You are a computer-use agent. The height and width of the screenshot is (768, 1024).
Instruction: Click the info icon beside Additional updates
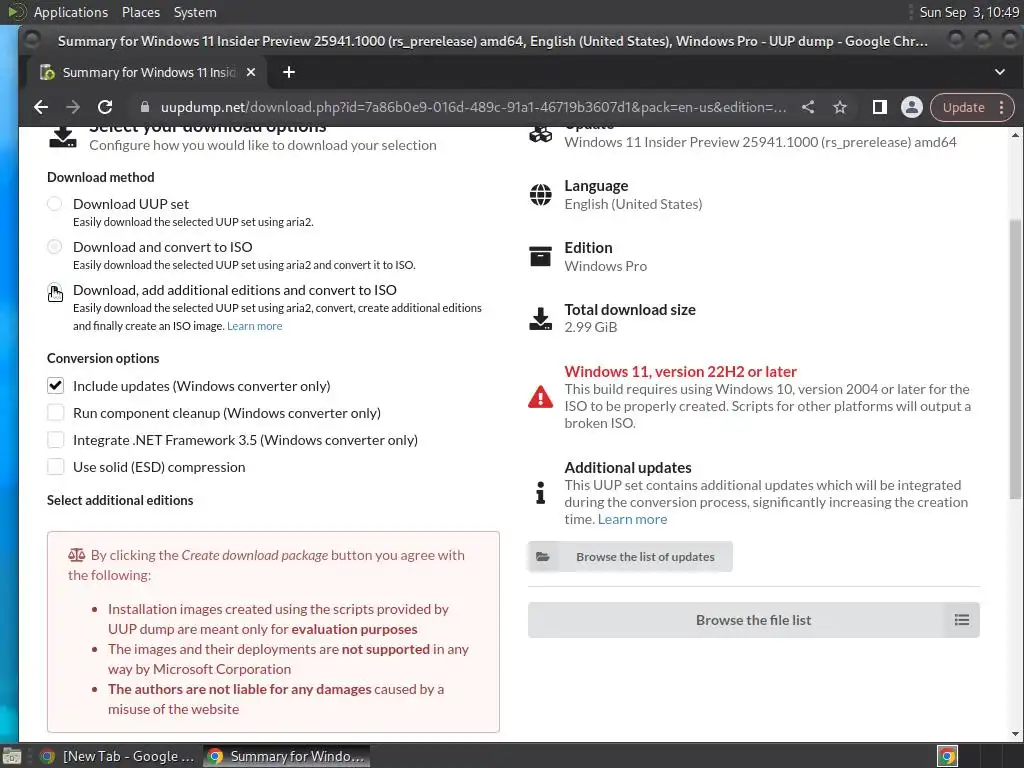click(x=541, y=493)
